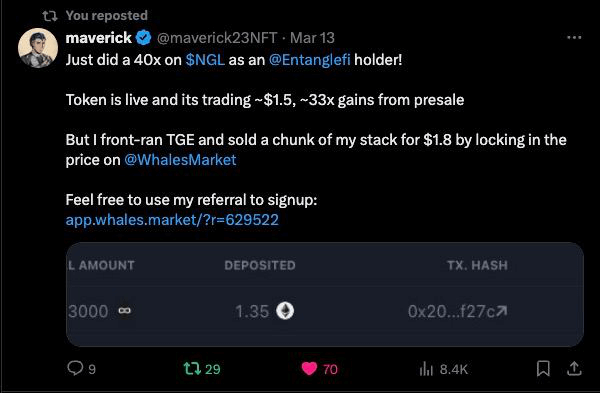Visit the @Entanglefi mention
Image resolution: width=600 pixels, height=393 pixels.
pyautogui.click(x=310, y=60)
